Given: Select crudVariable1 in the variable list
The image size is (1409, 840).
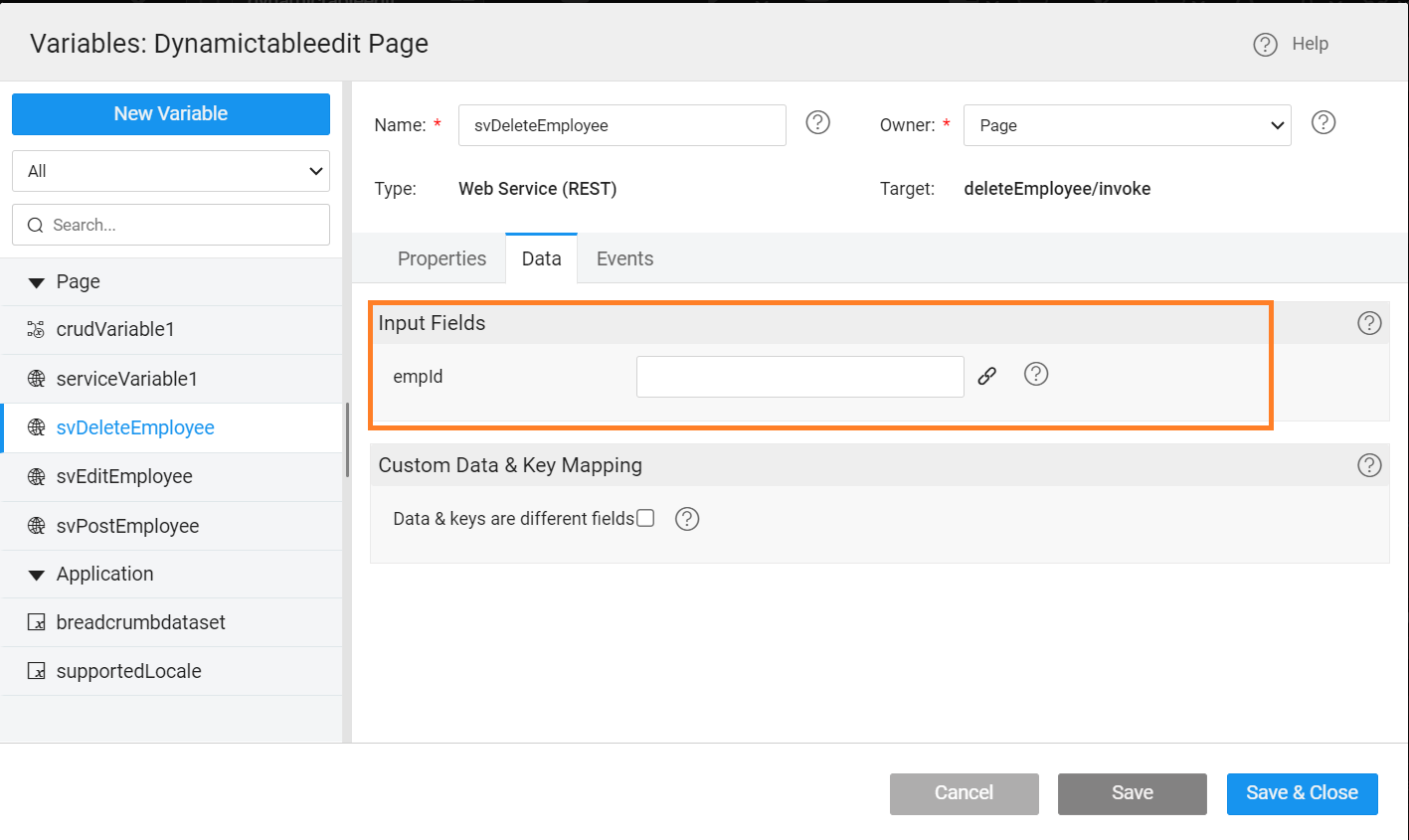Looking at the screenshot, I should coord(115,329).
